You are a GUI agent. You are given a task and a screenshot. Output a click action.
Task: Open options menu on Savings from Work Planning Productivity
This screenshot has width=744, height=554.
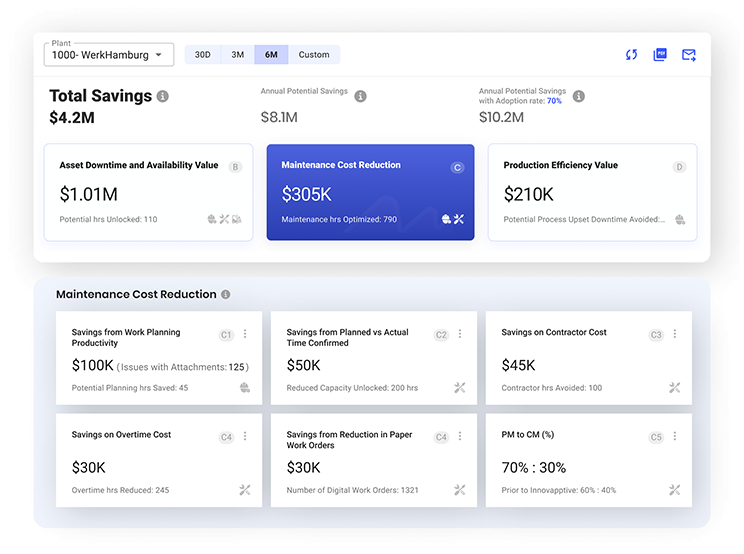[245, 334]
